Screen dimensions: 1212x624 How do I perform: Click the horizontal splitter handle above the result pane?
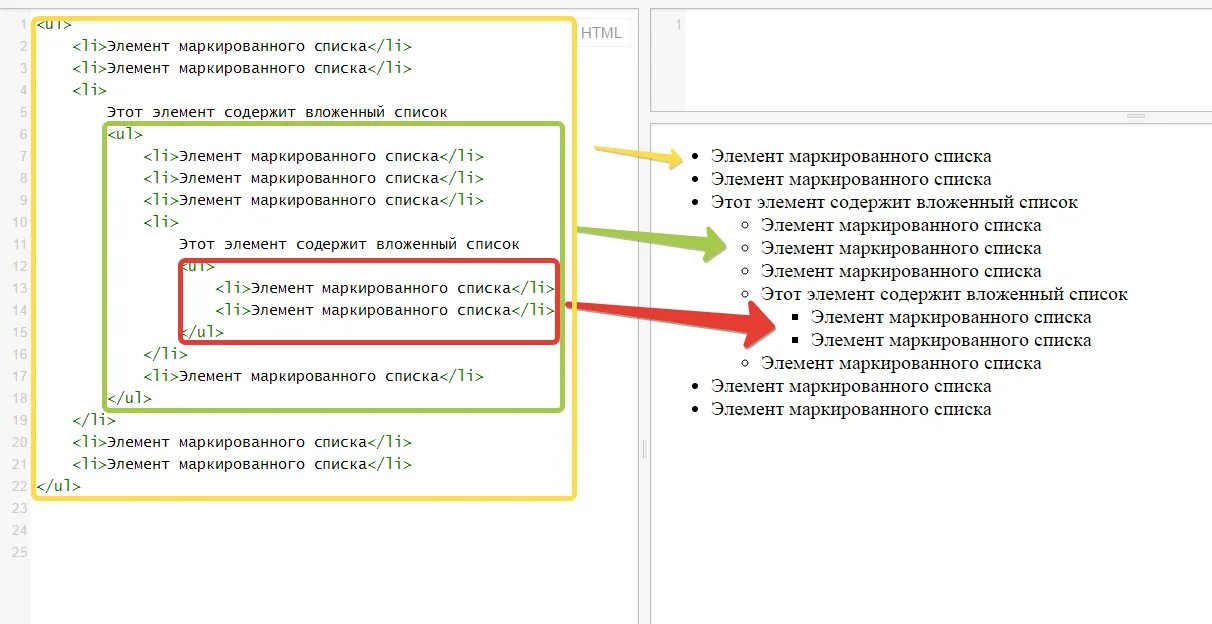click(1136, 116)
